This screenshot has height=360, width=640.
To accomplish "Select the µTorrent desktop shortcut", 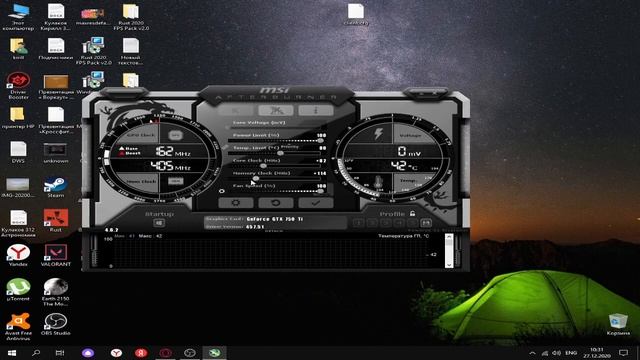I will pyautogui.click(x=18, y=289).
